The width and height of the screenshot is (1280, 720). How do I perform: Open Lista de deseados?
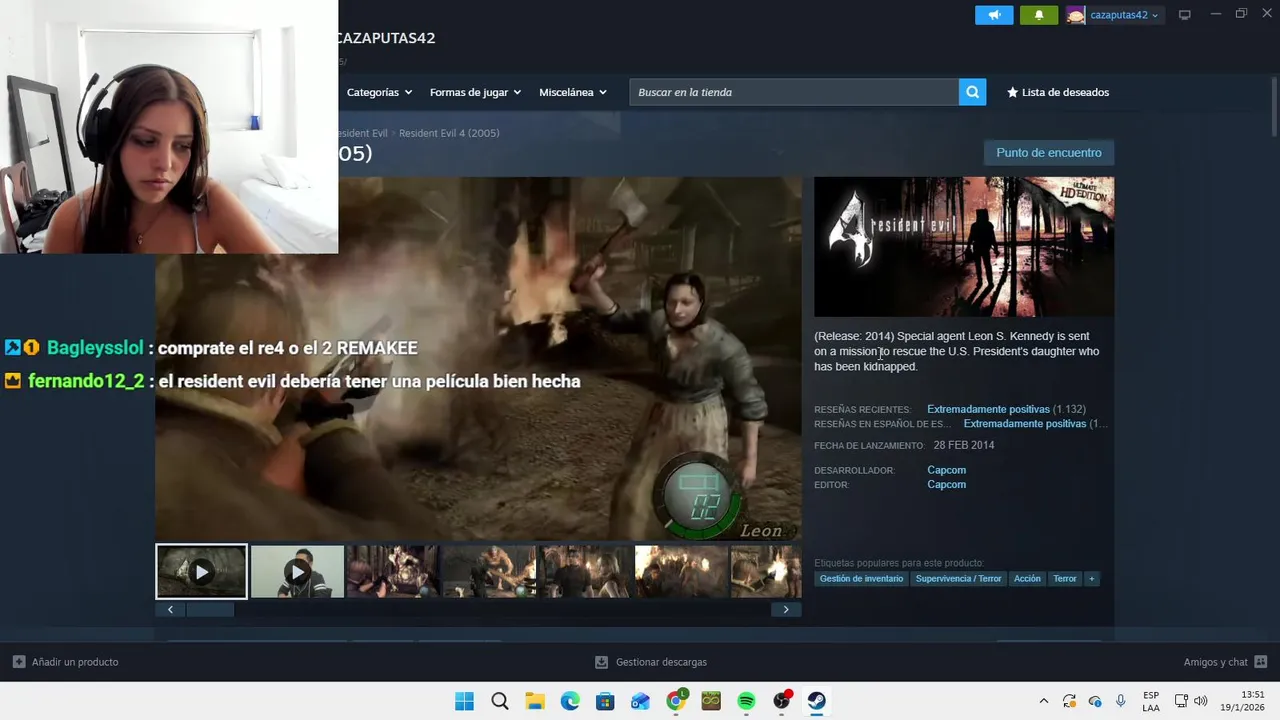coord(1058,92)
